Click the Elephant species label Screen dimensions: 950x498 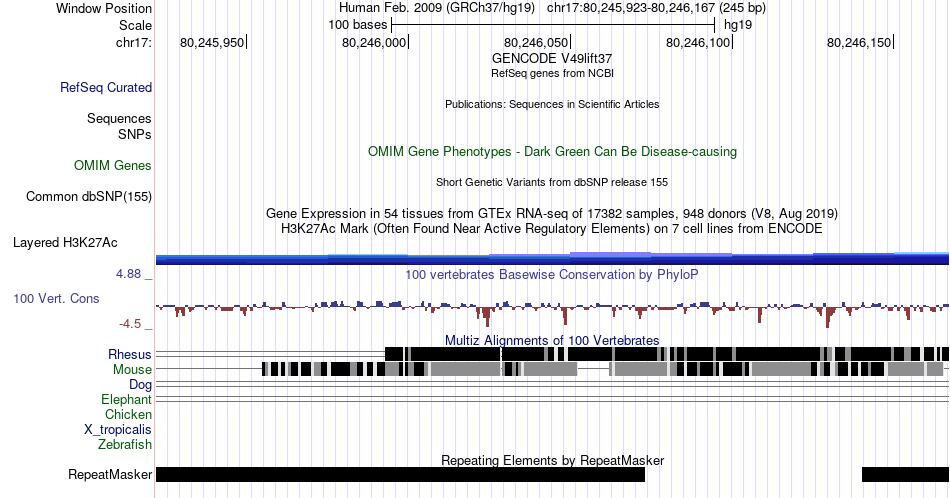[x=126, y=399]
